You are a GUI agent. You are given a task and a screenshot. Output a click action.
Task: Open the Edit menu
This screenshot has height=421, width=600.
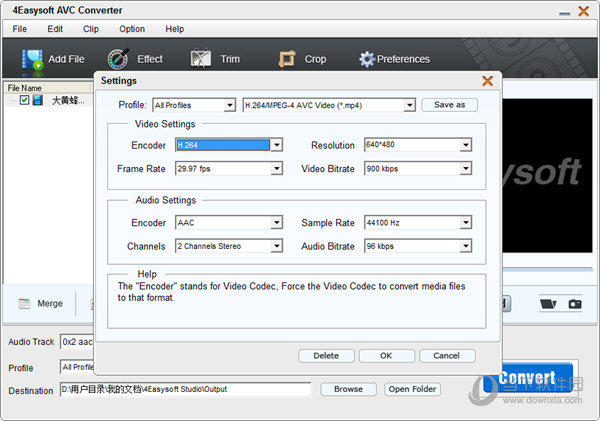pos(55,29)
